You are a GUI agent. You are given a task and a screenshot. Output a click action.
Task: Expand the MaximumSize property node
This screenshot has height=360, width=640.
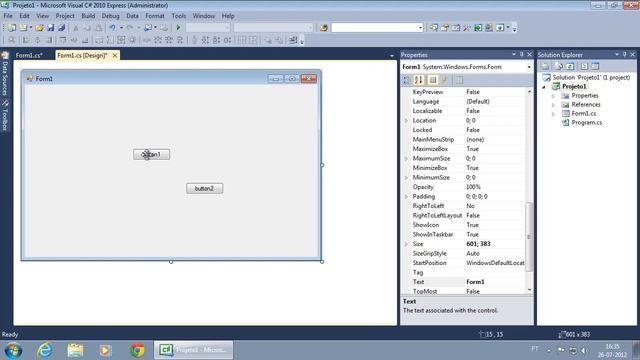pos(406,158)
